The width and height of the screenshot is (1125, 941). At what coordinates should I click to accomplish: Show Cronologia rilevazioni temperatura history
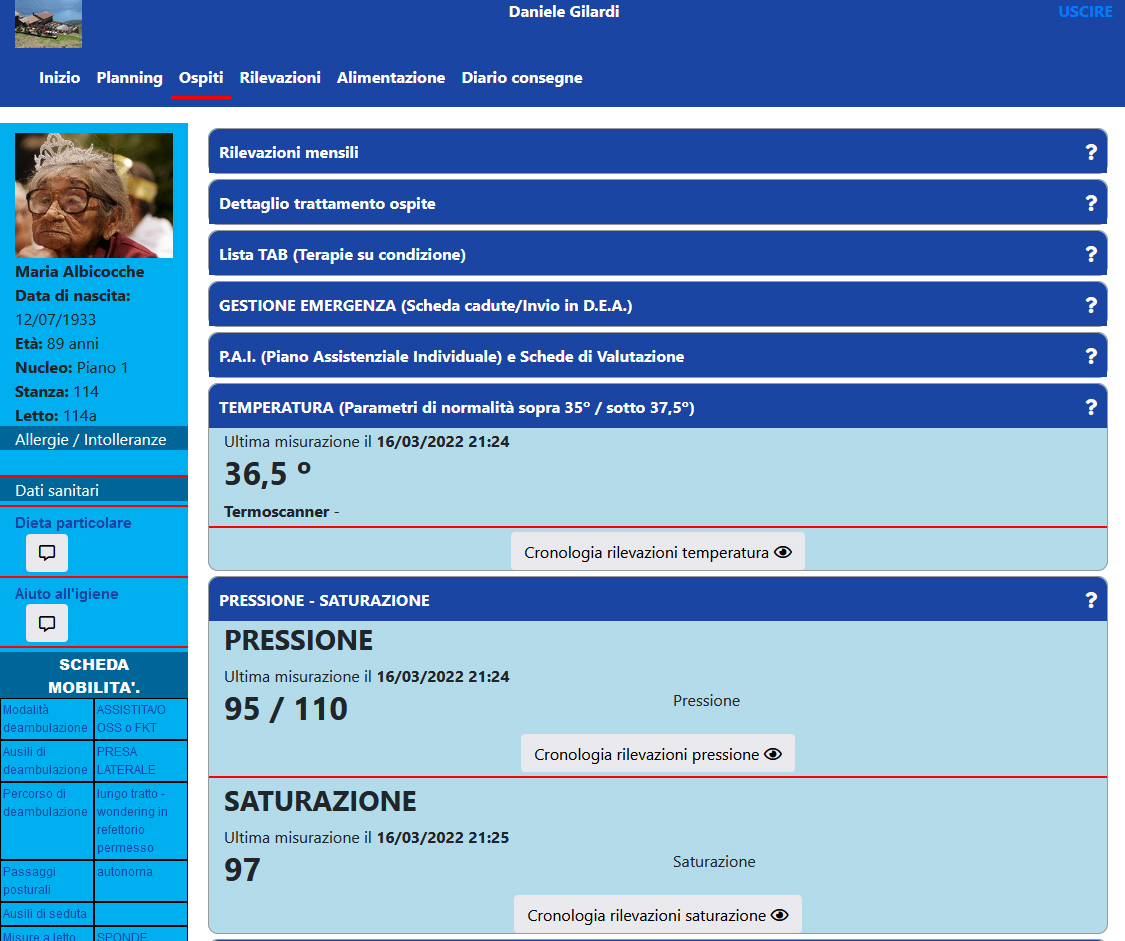pos(657,552)
